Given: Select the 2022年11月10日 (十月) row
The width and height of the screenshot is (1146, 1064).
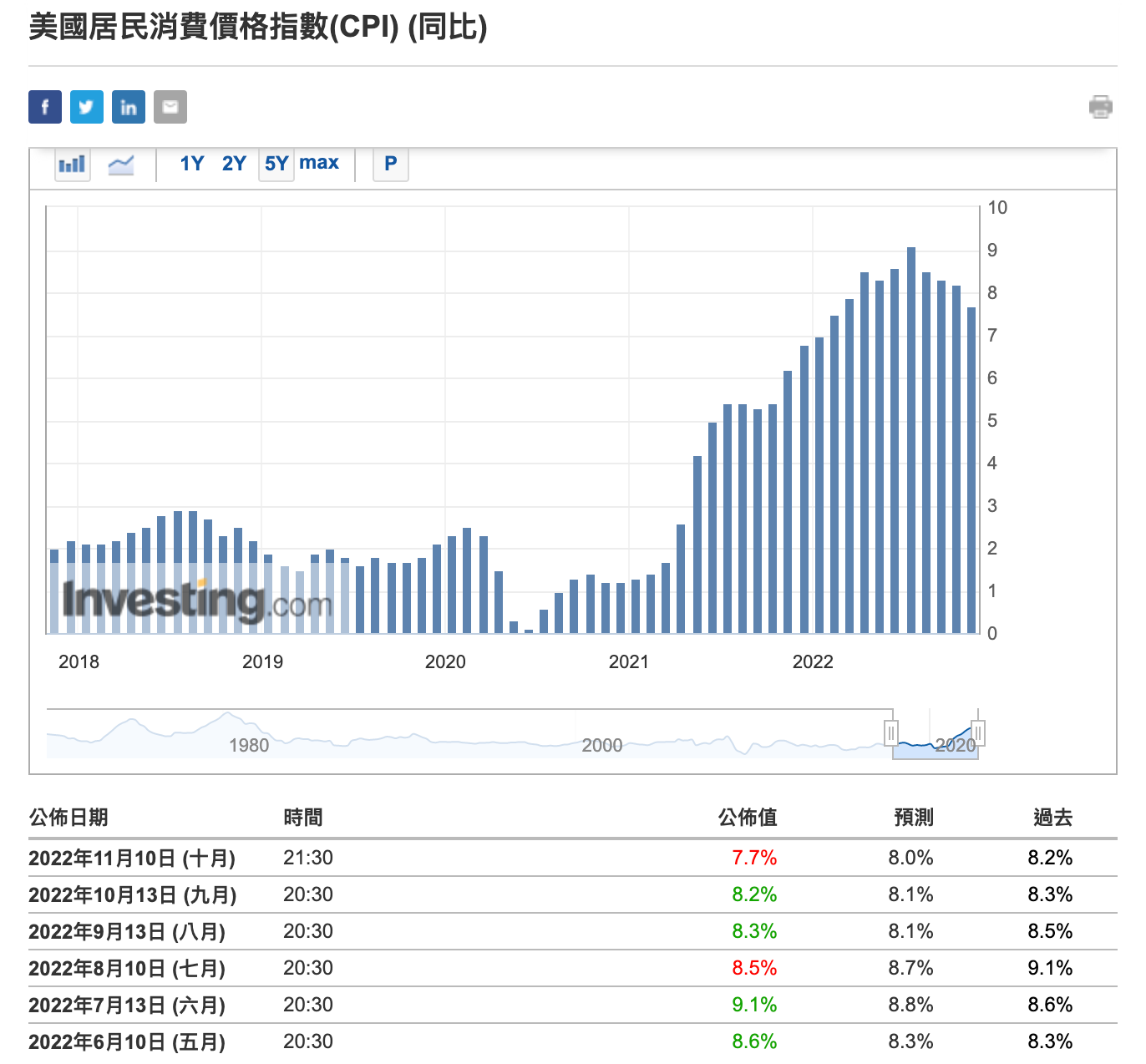Looking at the screenshot, I should pos(573,858).
